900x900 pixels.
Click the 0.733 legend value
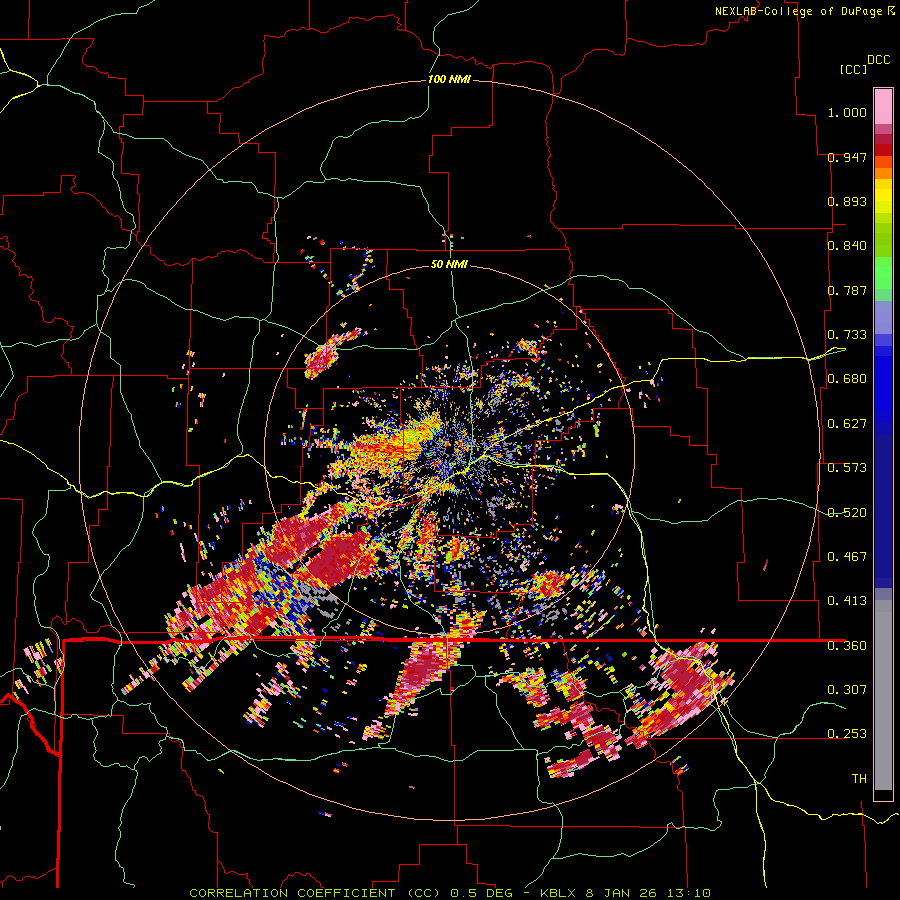[847, 335]
